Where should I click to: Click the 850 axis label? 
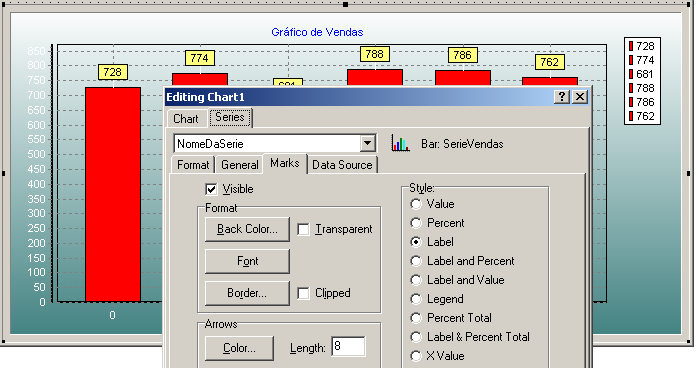coord(36,51)
